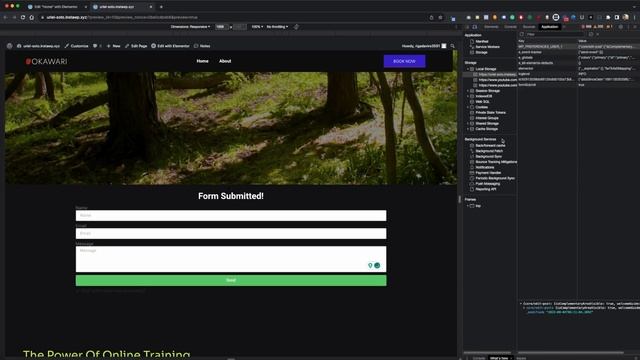The image size is (640, 360).
Task: Open the Dimensions Responsive dropdown
Action: 190,27
